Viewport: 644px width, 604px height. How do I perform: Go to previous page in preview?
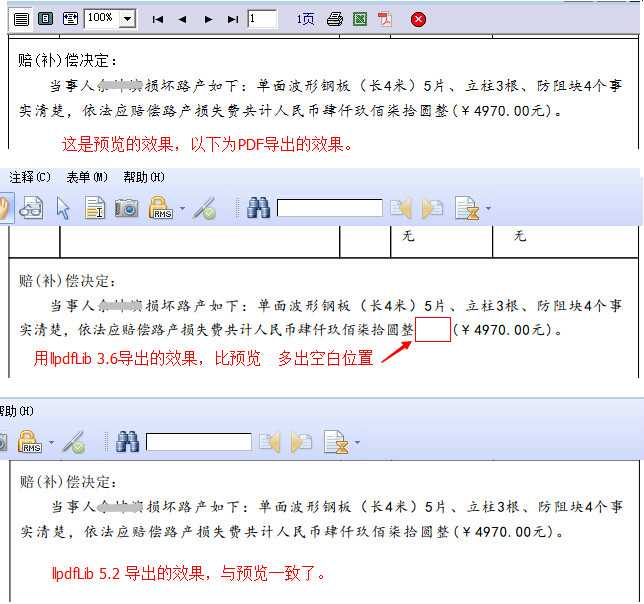pyautogui.click(x=182, y=19)
